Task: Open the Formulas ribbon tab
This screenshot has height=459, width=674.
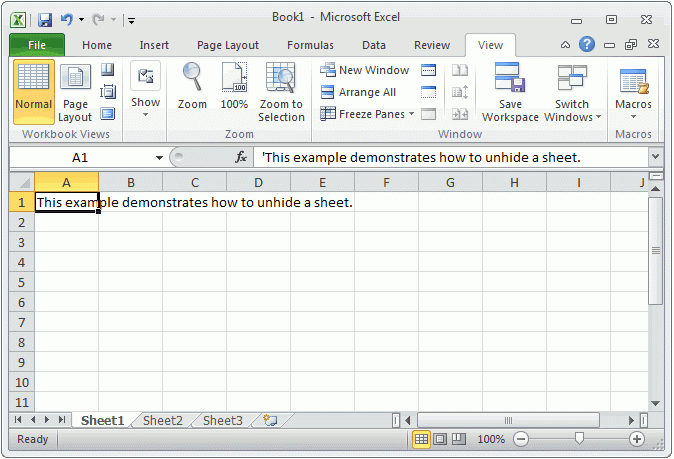Action: tap(310, 45)
